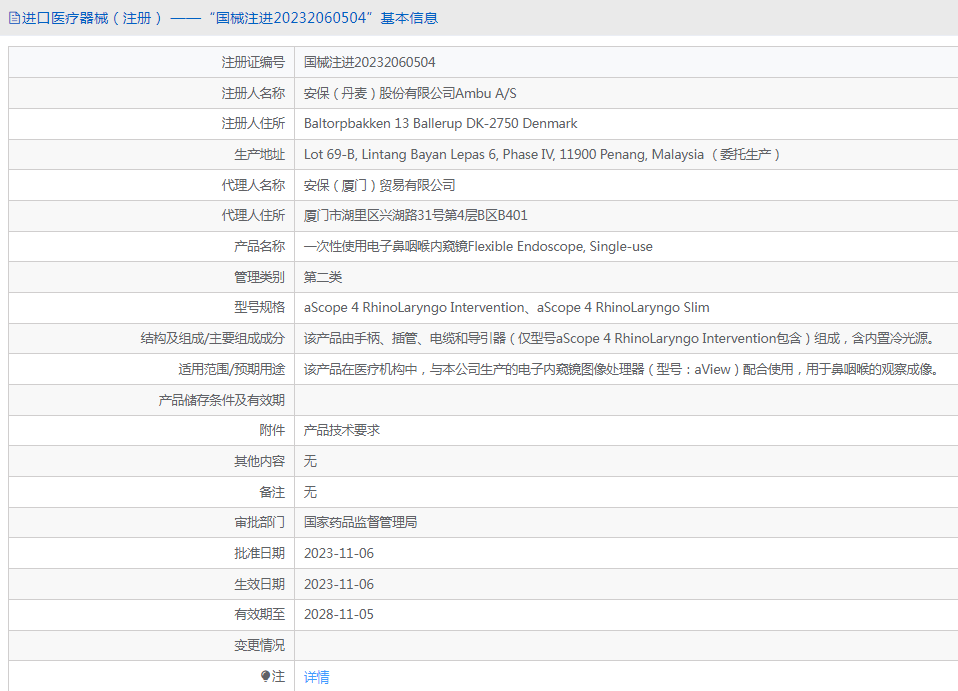Select the 管理类别 label

click(x=260, y=277)
